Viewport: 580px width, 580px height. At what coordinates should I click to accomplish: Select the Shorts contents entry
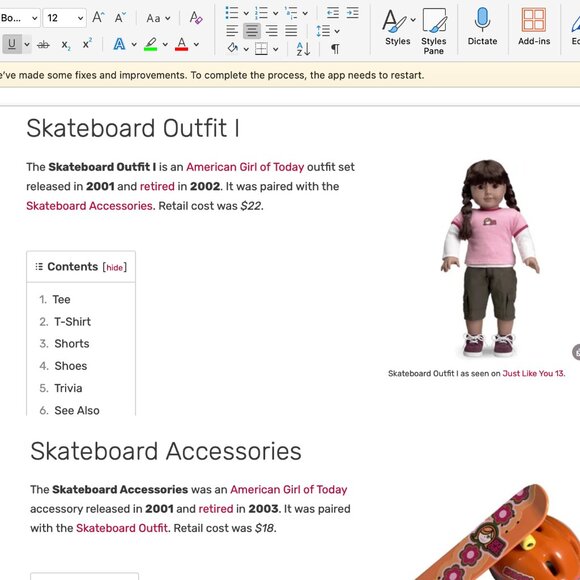(x=72, y=344)
